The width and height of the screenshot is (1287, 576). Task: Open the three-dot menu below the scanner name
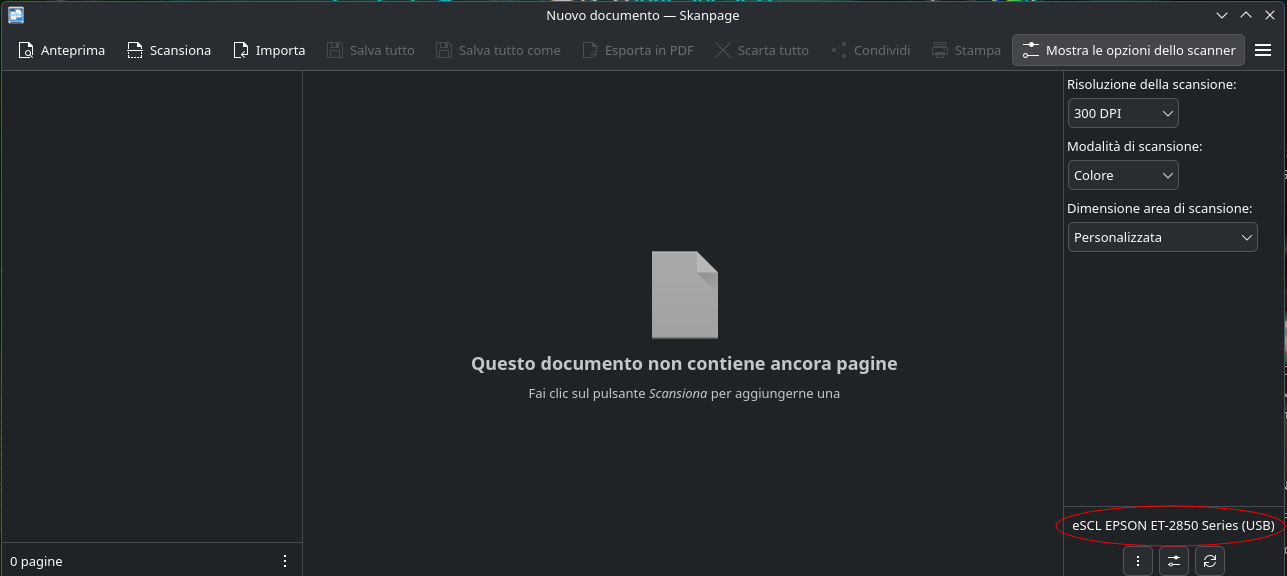(x=1138, y=561)
